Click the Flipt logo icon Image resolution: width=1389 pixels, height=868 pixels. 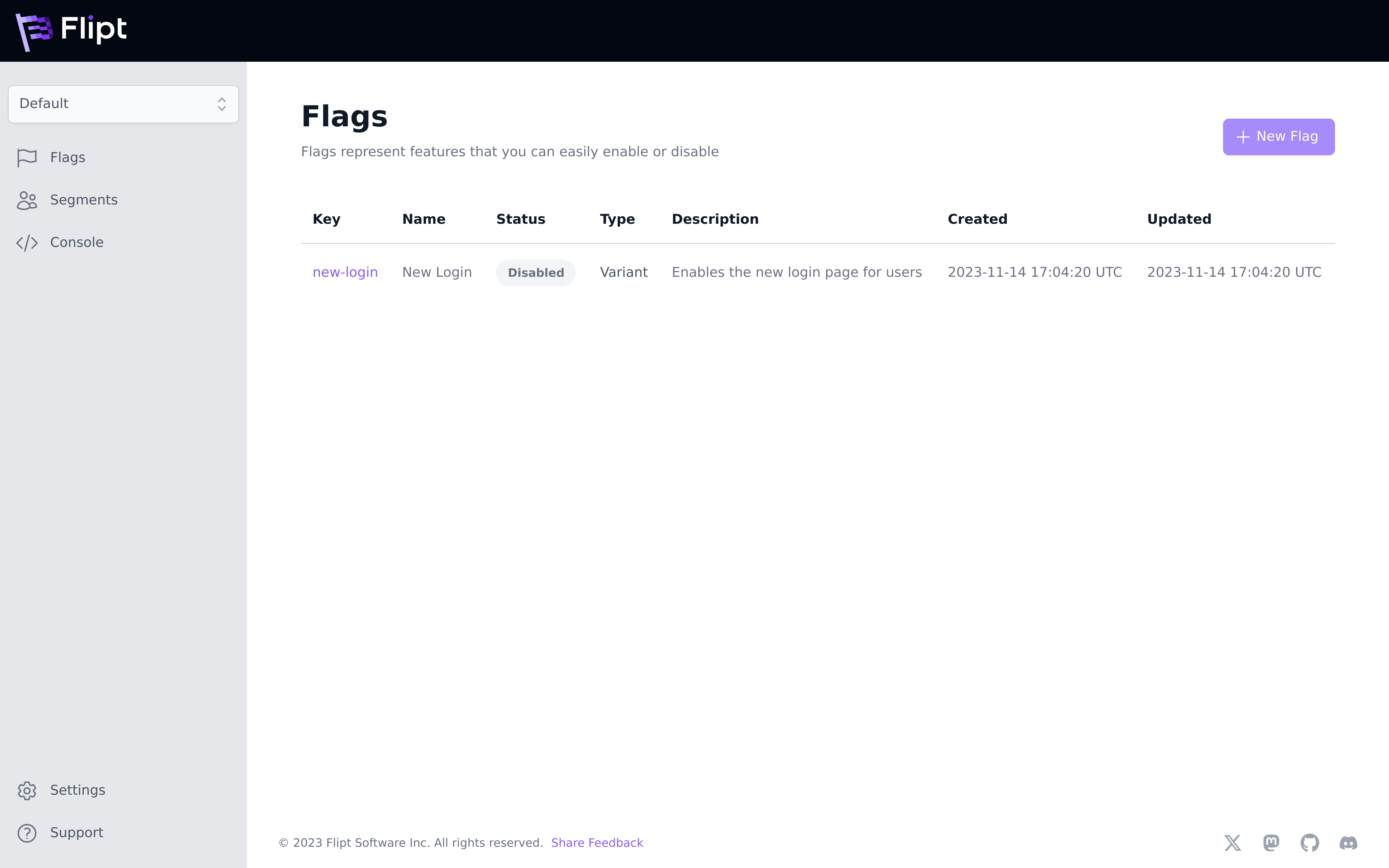click(x=33, y=31)
